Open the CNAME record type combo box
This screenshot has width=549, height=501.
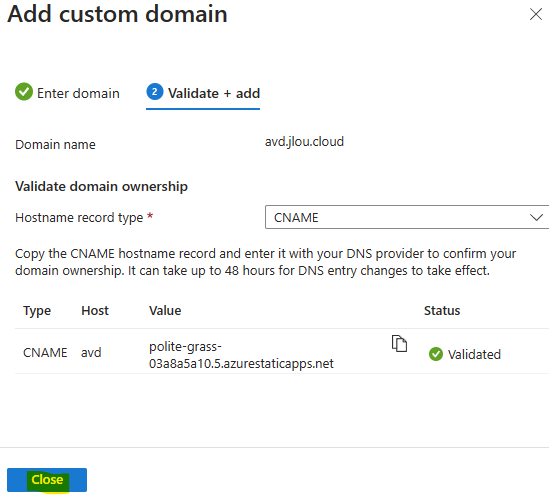[x=407, y=217]
